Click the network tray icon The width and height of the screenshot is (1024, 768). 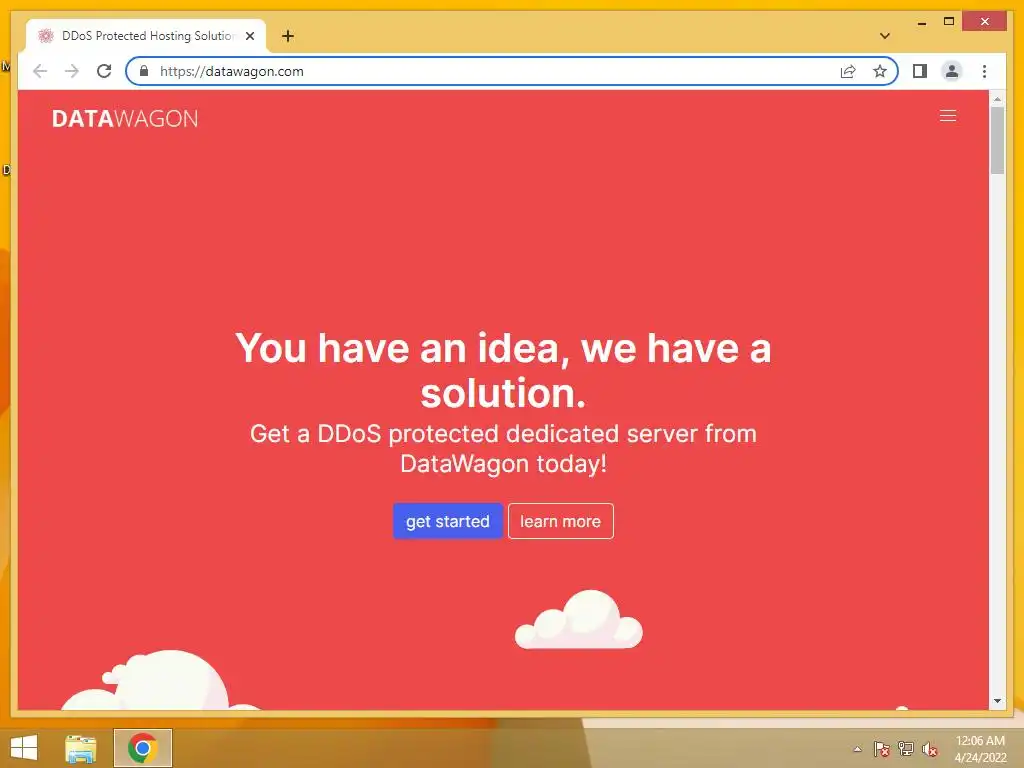pos(906,749)
